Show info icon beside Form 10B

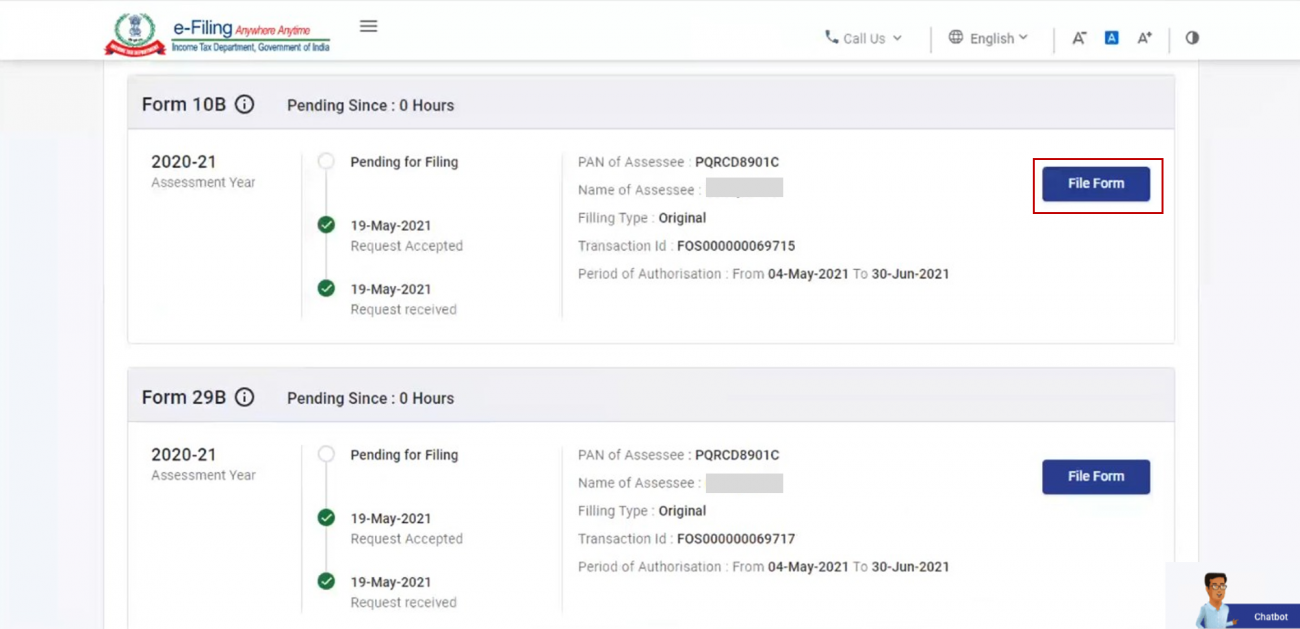pos(244,105)
